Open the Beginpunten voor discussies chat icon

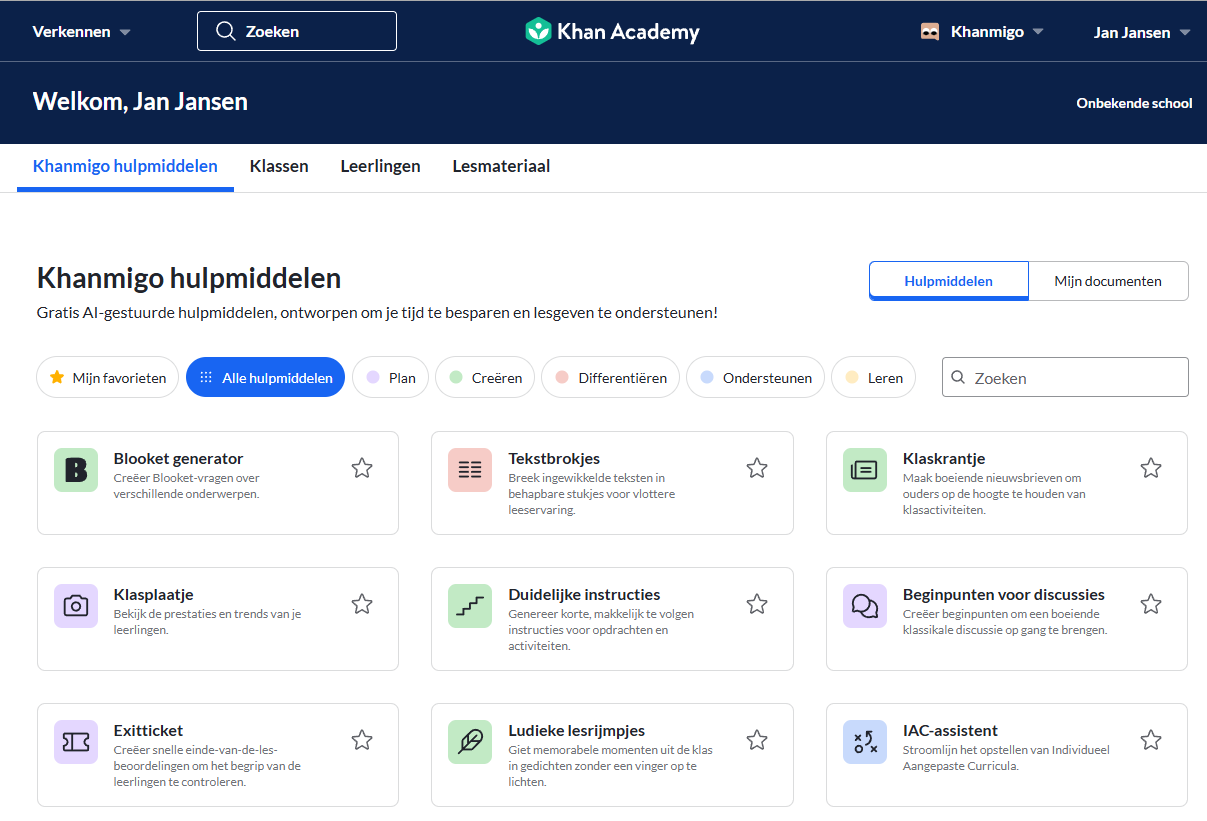tap(865, 606)
